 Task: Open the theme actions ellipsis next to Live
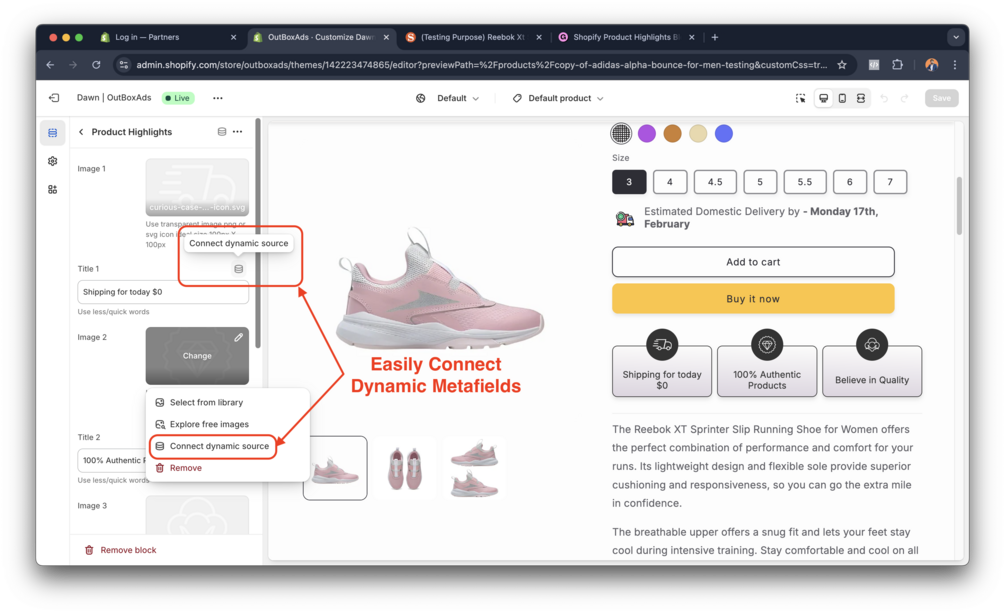[x=218, y=98]
